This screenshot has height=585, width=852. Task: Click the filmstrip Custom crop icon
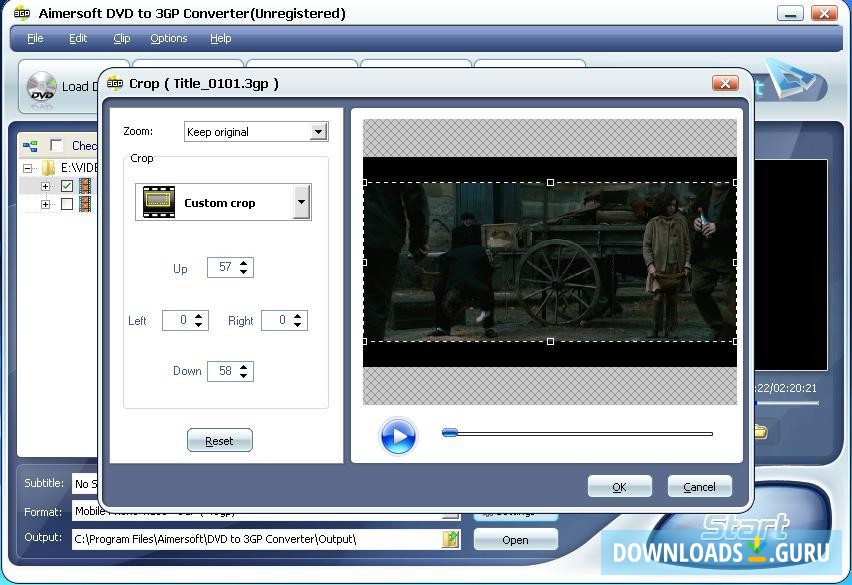pos(159,202)
